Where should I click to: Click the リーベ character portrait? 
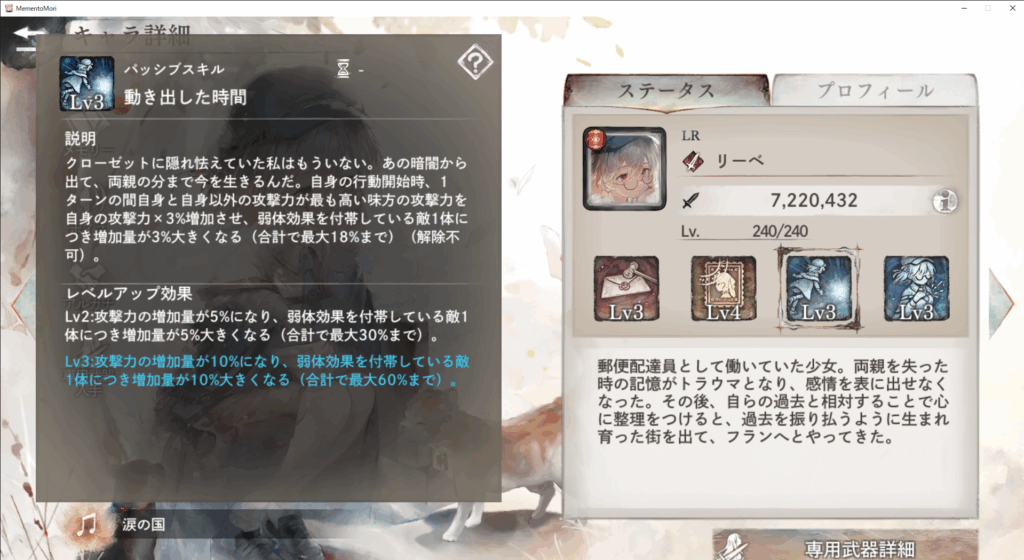point(624,168)
